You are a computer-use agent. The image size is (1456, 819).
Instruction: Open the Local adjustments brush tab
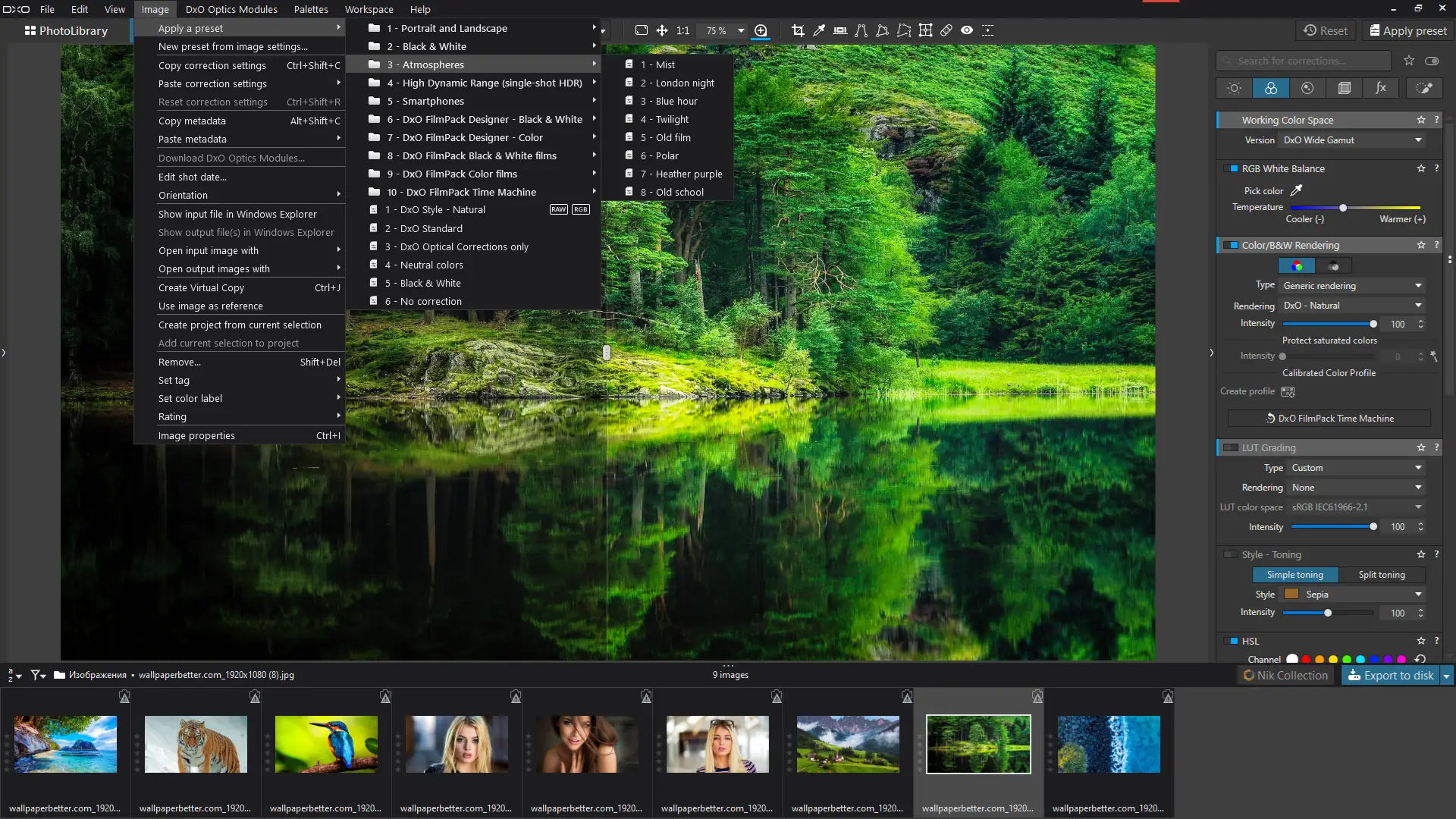pos(1424,88)
